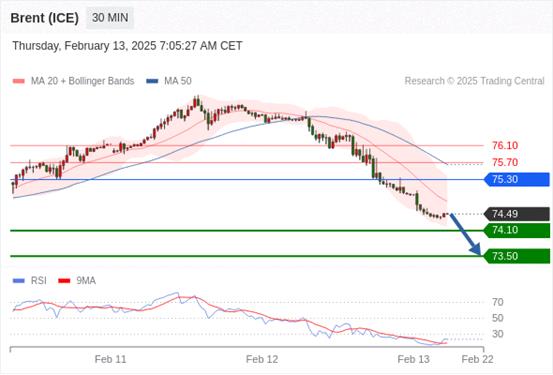Click the Feb 11 date axis marker

click(110, 359)
